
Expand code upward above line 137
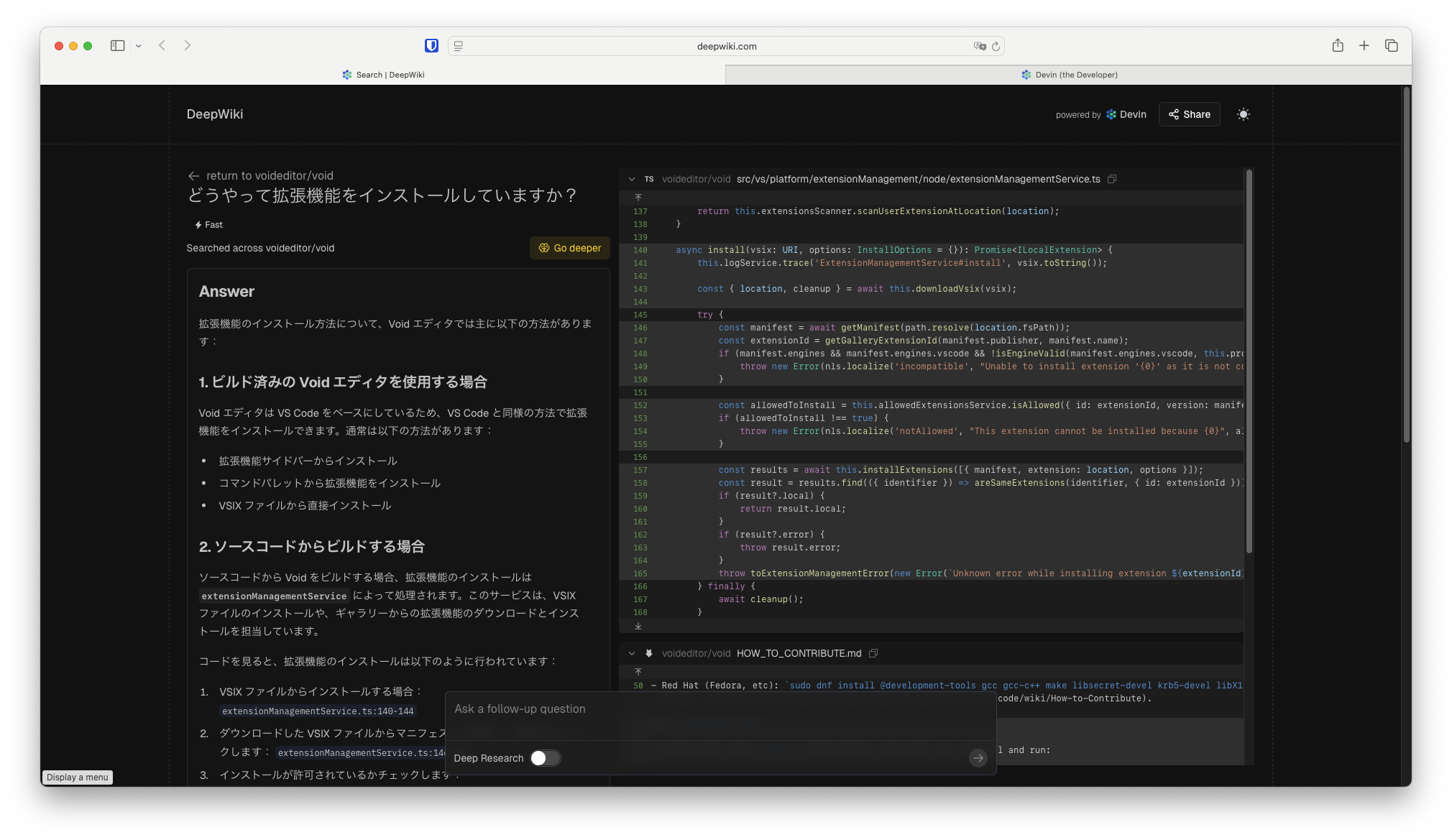tap(638, 197)
